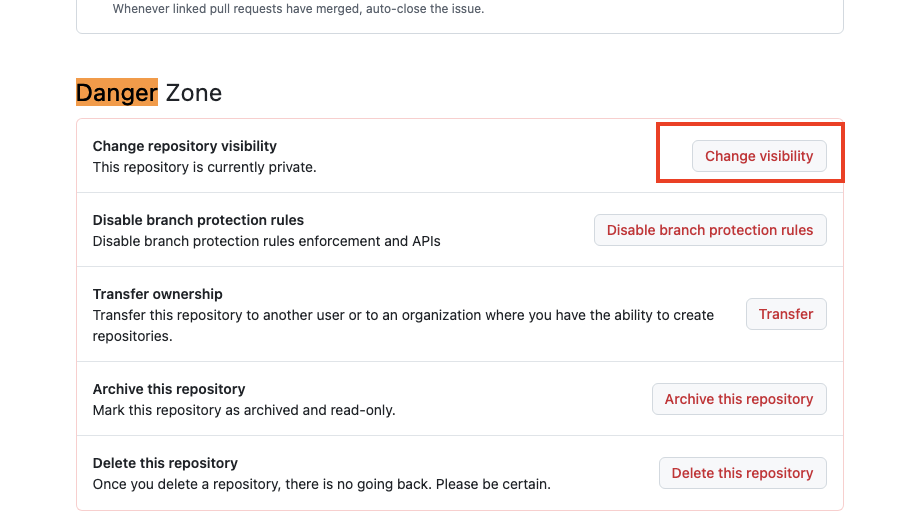This screenshot has height=522, width=909.
Task: Select the bold Delete this repository title
Action: [165, 463]
